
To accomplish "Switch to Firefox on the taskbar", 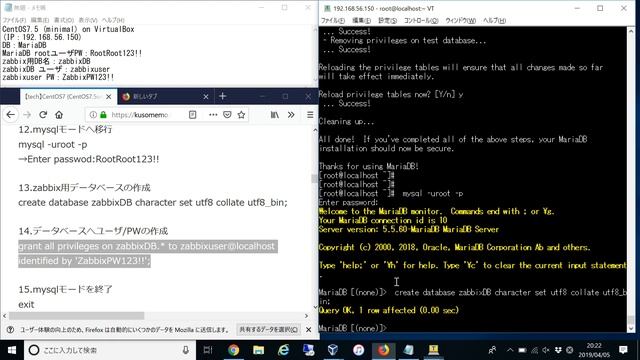I will (383, 350).
